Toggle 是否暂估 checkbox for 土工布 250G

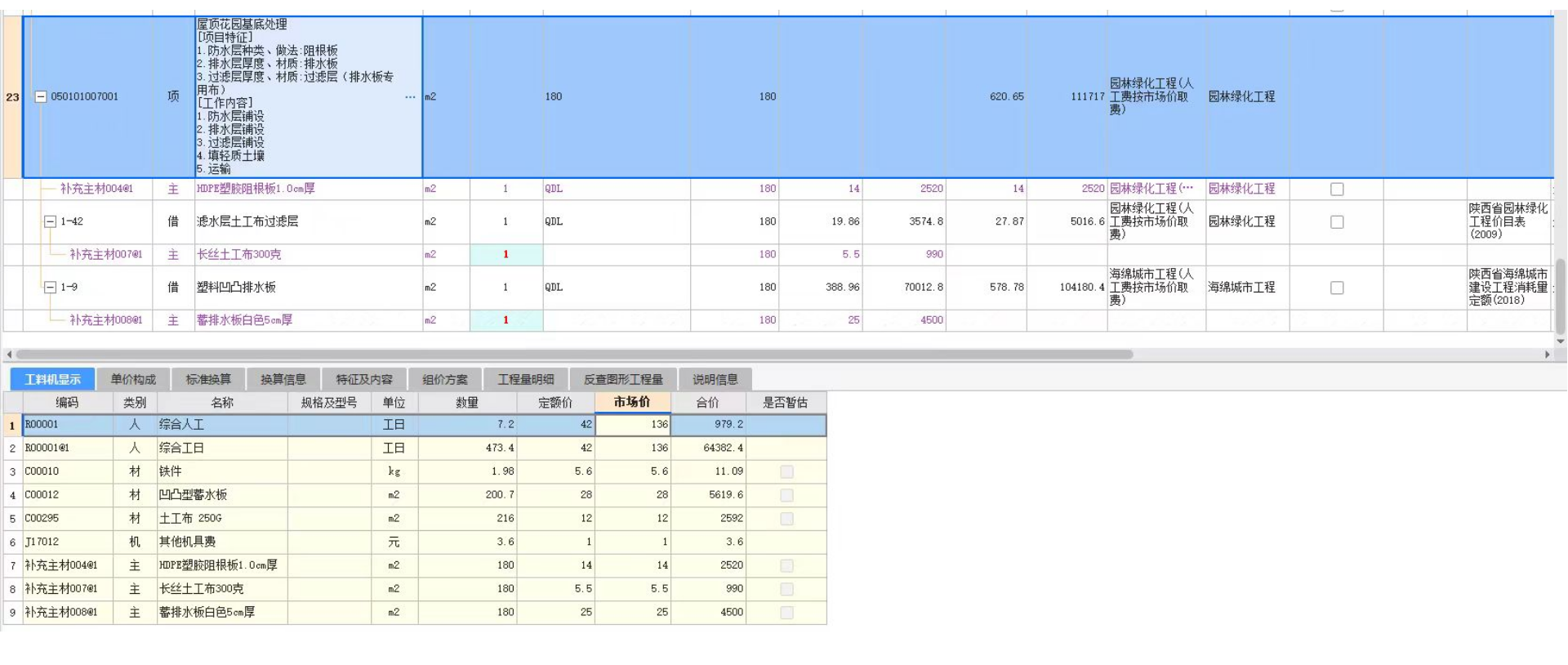pyautogui.click(x=786, y=518)
